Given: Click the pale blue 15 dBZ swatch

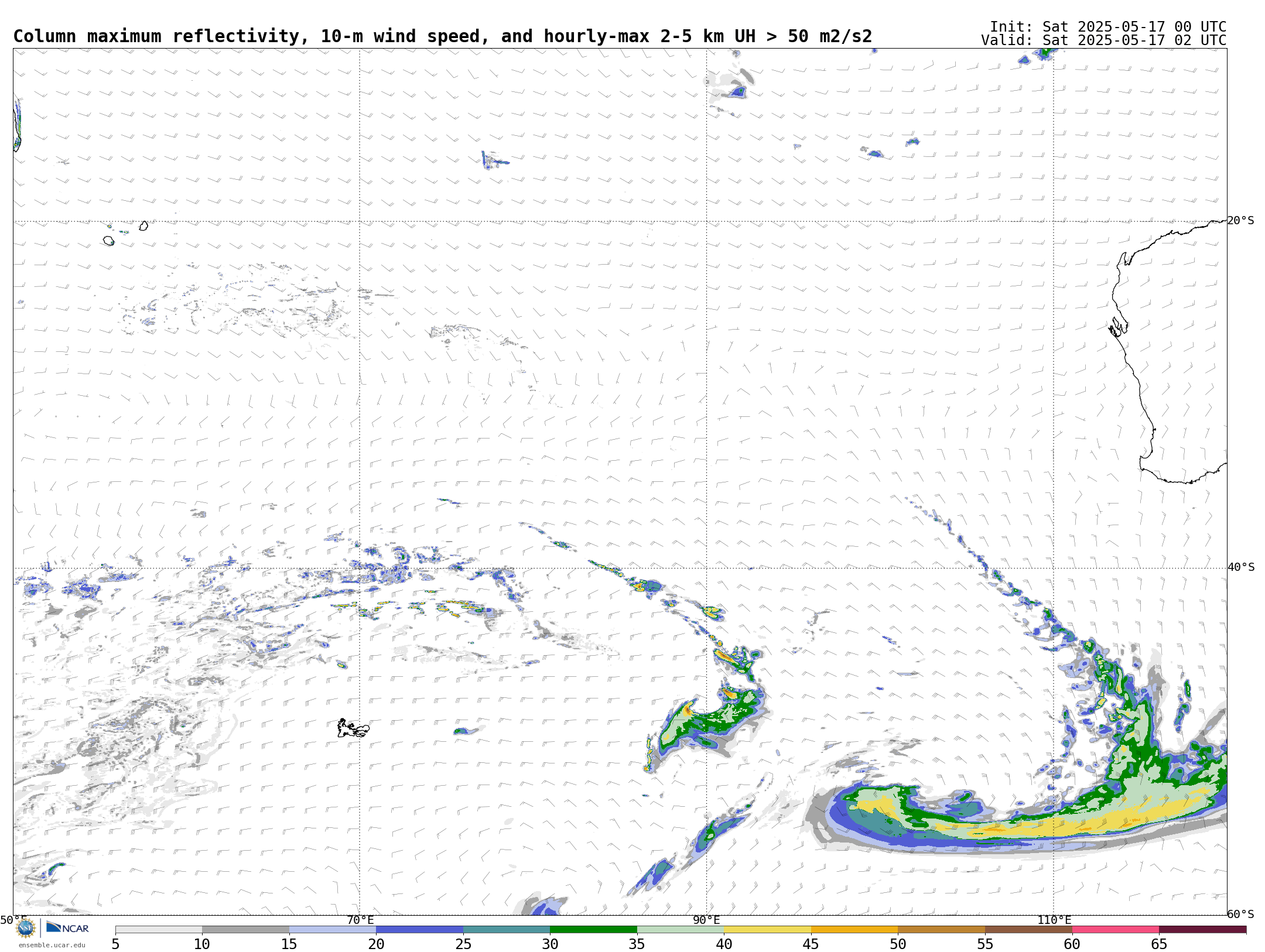Looking at the screenshot, I should tap(333, 929).
